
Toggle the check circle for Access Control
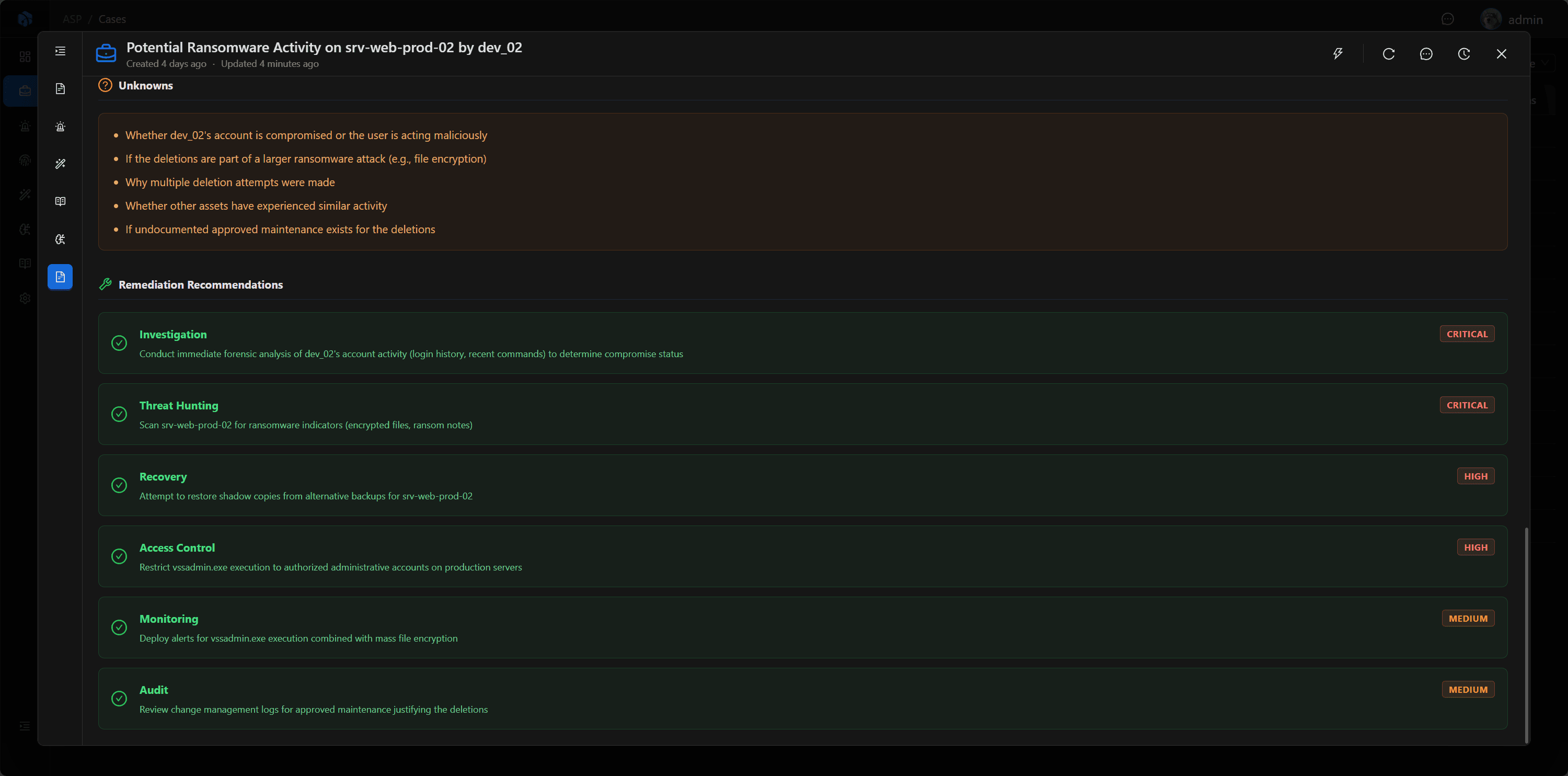[119, 557]
